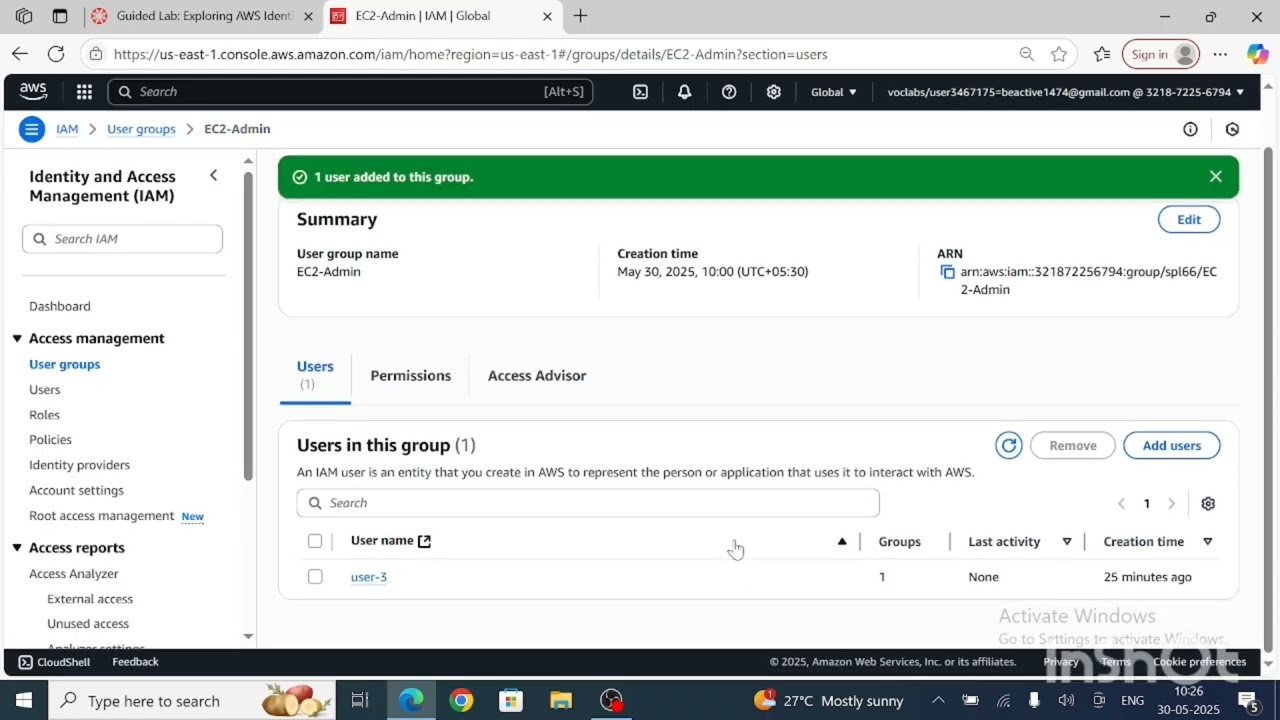This screenshot has height=720, width=1280.
Task: Open the info panel icon
Action: pyautogui.click(x=1190, y=129)
